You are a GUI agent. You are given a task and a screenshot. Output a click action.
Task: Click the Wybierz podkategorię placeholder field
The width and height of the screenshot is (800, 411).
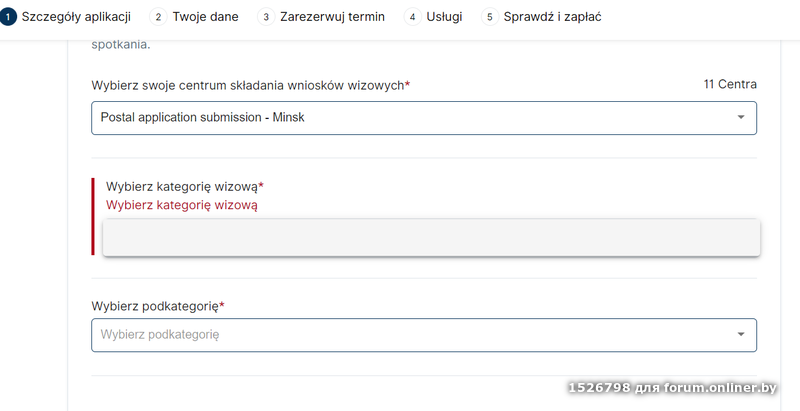tap(400, 335)
